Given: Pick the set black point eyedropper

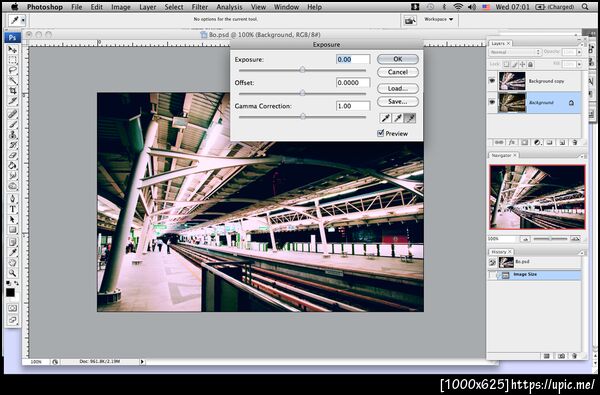Looking at the screenshot, I should [386, 118].
